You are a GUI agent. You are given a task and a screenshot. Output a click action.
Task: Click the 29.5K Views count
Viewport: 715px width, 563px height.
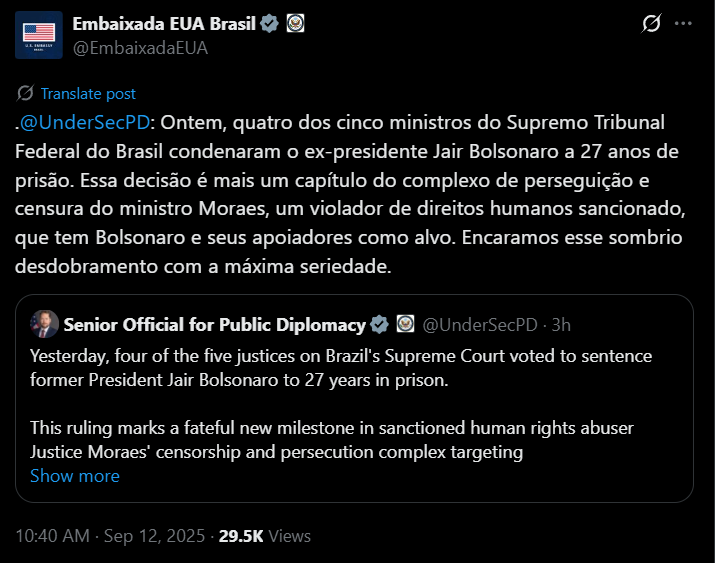[265, 536]
